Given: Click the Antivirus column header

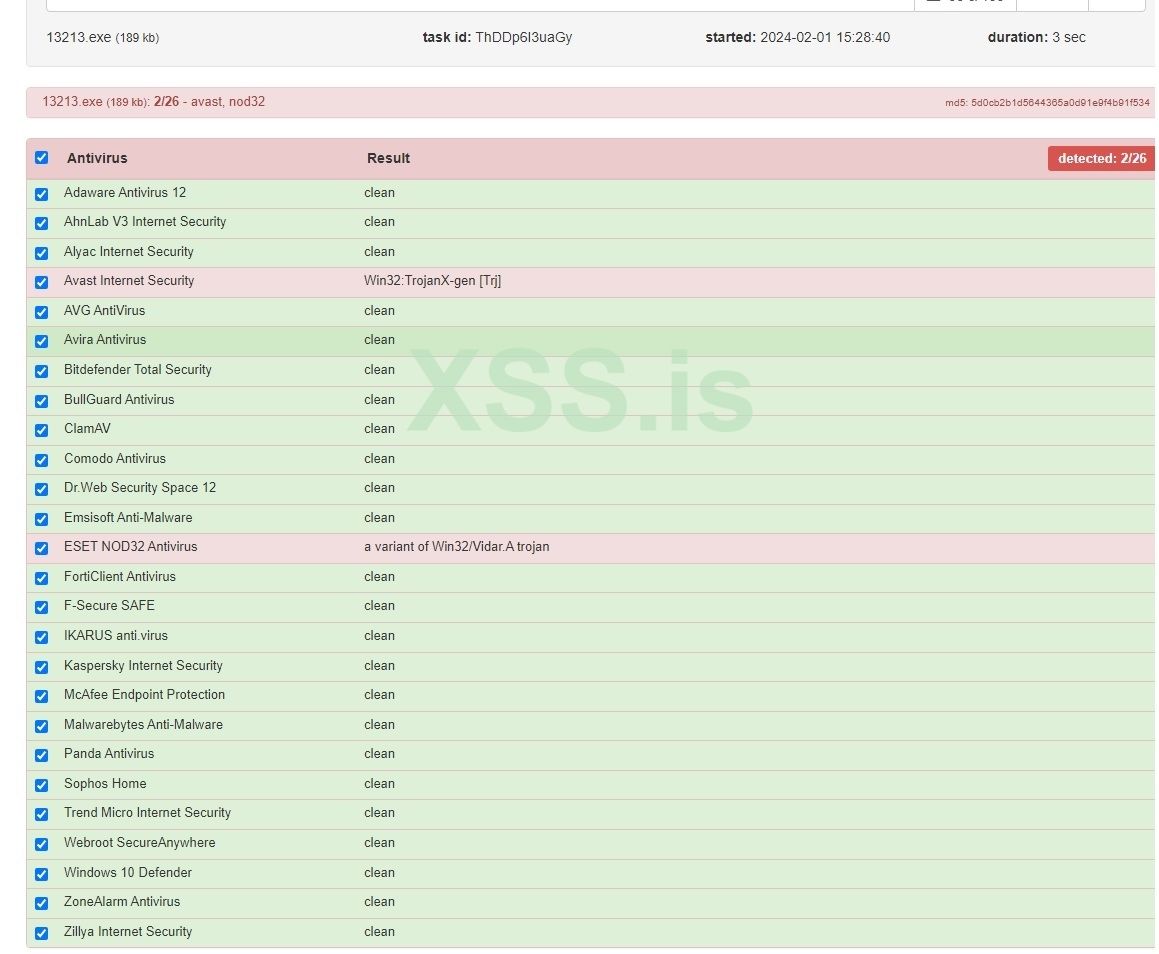Looking at the screenshot, I should [97, 158].
